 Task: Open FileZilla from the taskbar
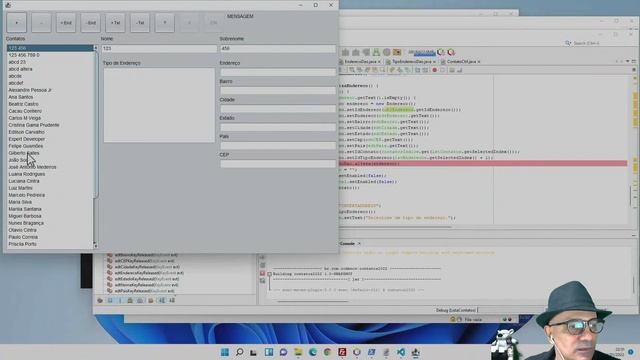coord(342,352)
